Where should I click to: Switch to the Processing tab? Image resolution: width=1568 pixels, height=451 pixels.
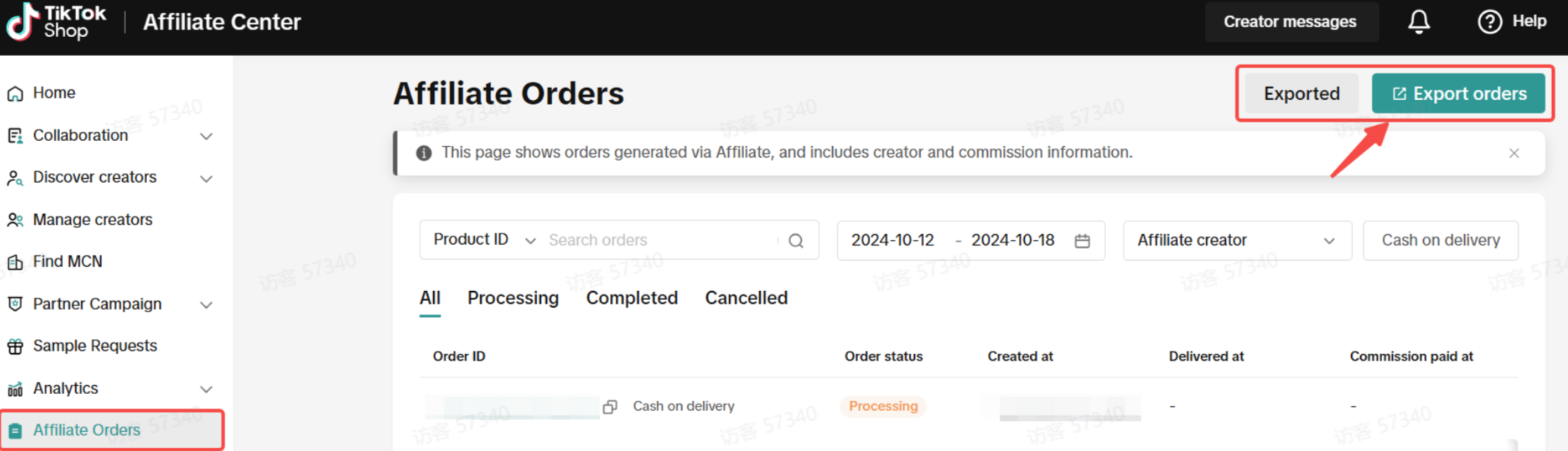tap(513, 298)
